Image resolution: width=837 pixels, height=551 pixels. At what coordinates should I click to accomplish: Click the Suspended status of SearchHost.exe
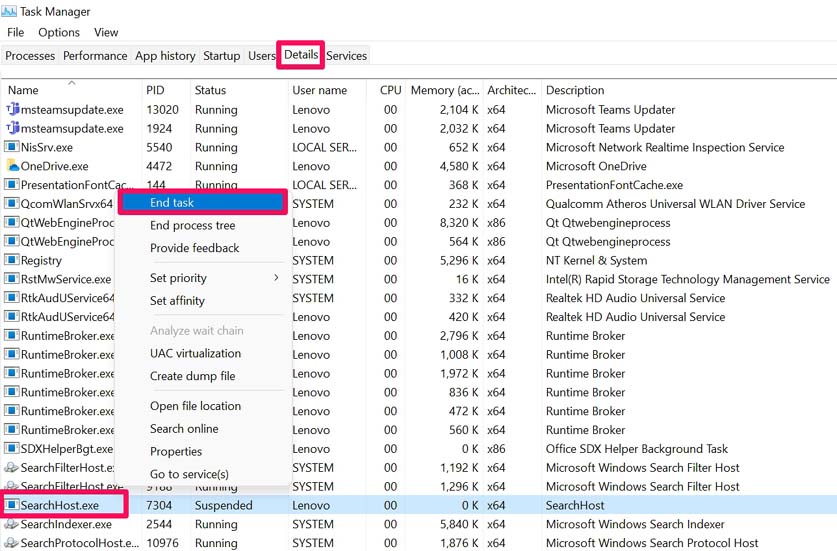223,505
